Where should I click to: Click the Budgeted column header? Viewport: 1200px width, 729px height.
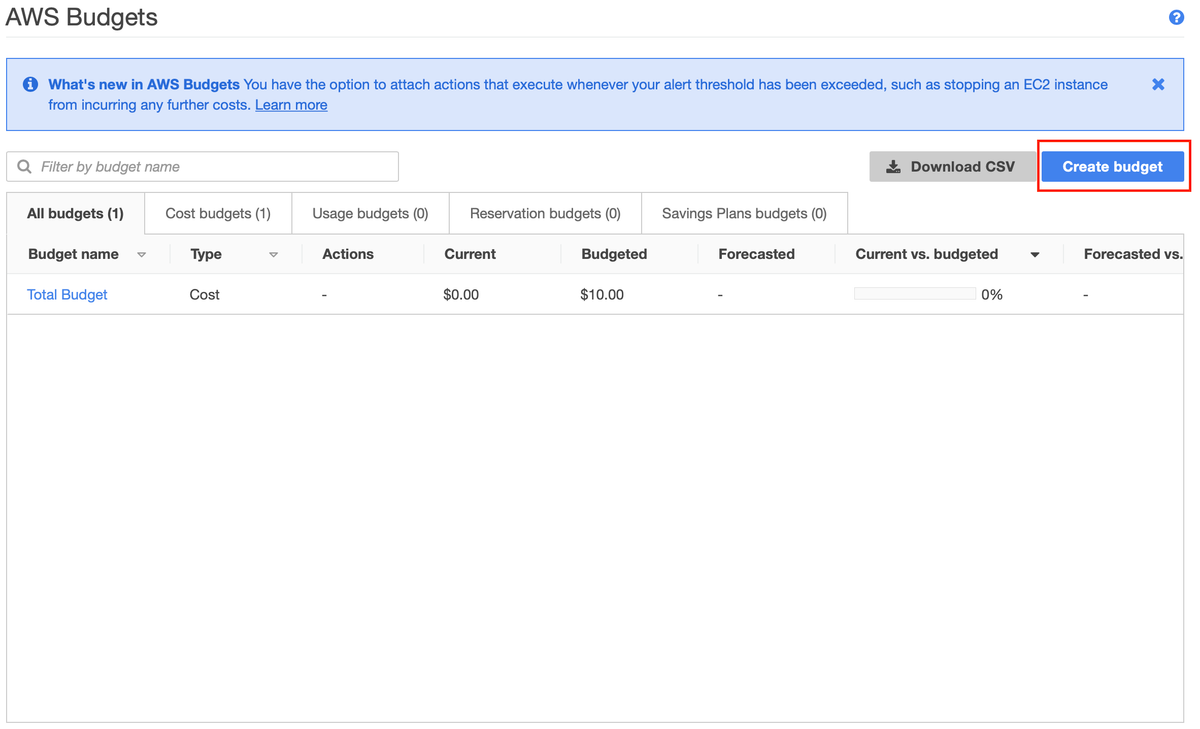614,254
